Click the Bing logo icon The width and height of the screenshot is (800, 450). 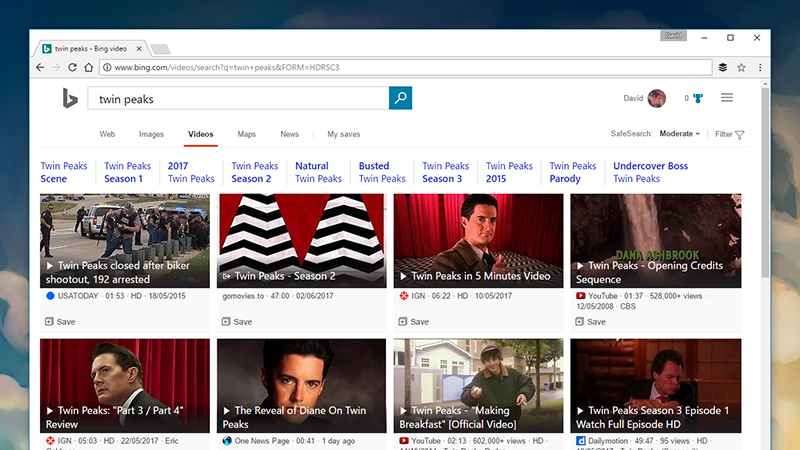pyautogui.click(x=70, y=98)
